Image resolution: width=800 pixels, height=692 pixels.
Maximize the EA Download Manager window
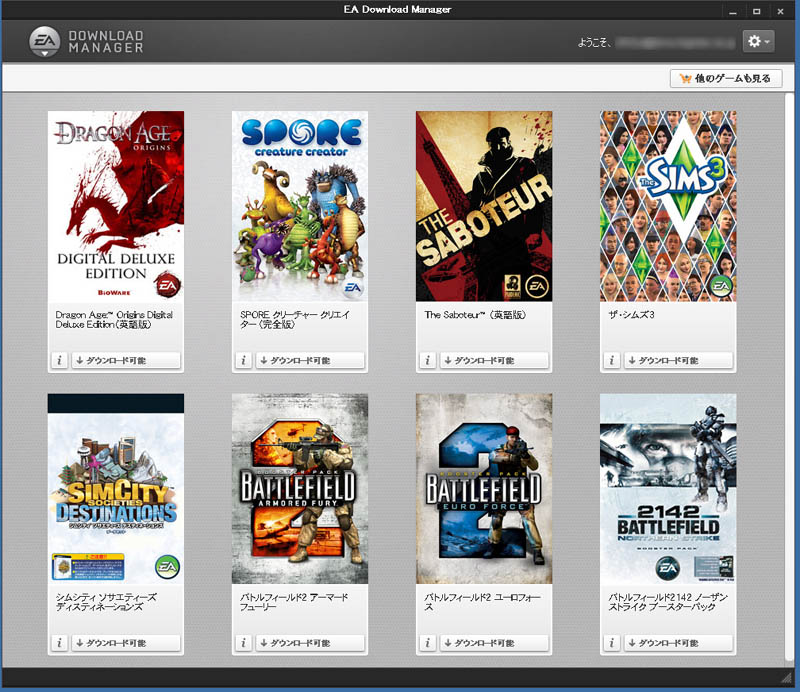click(x=757, y=11)
